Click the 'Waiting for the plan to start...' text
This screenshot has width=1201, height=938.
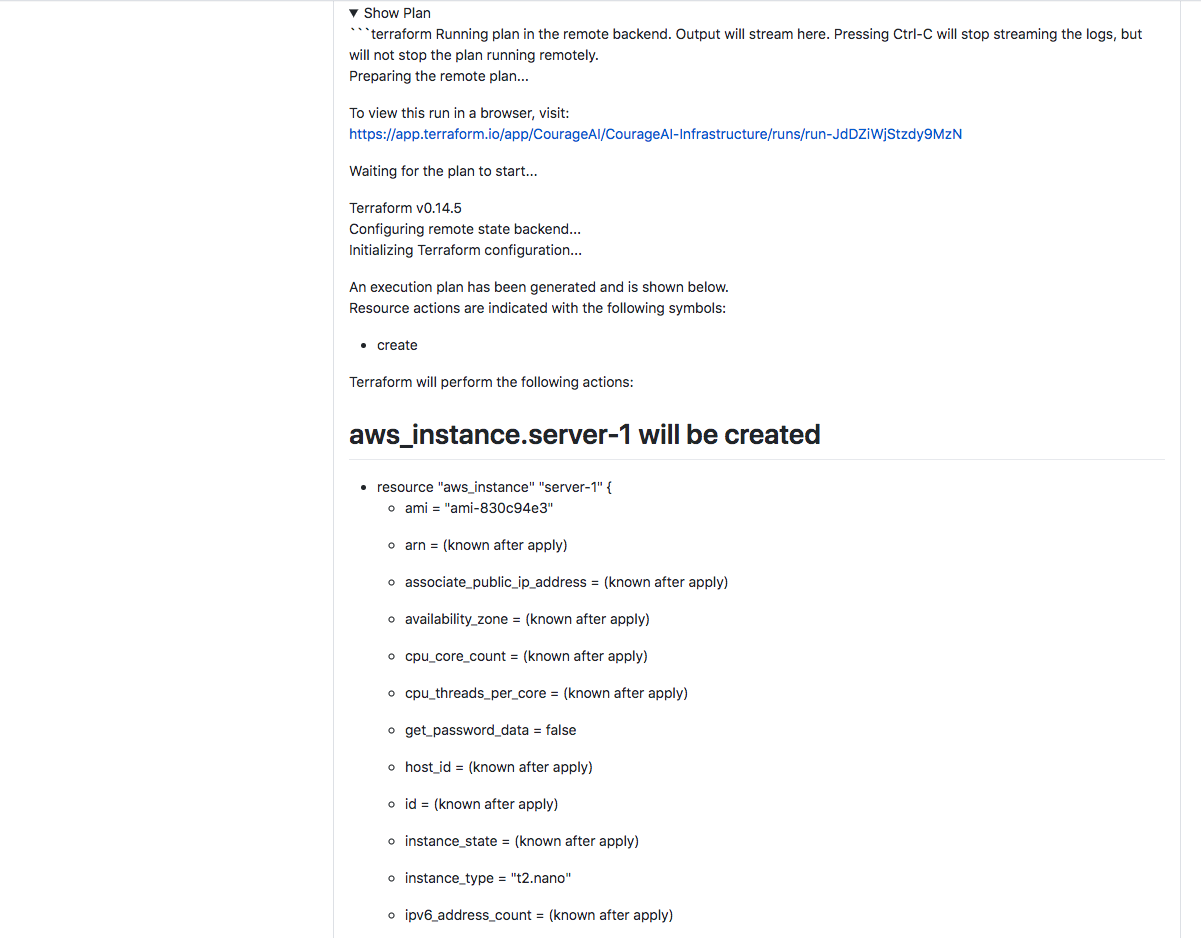pyautogui.click(x=443, y=171)
